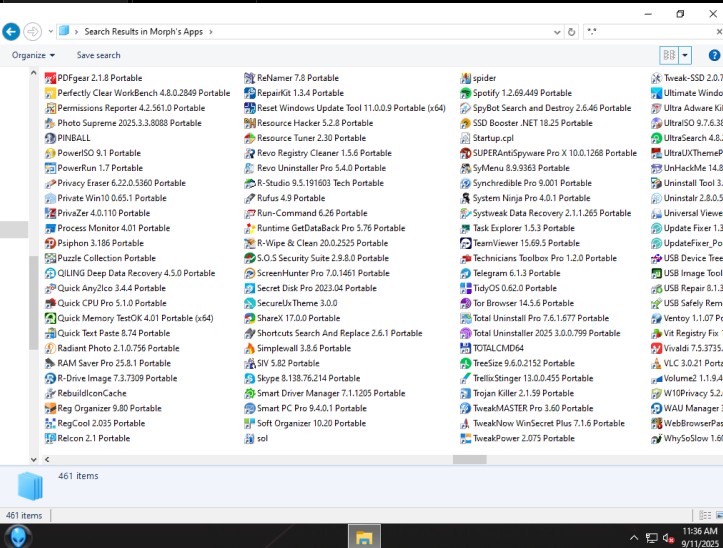The height and width of the screenshot is (548, 723).
Task: Click the network tray icon
Action: [x=651, y=537]
